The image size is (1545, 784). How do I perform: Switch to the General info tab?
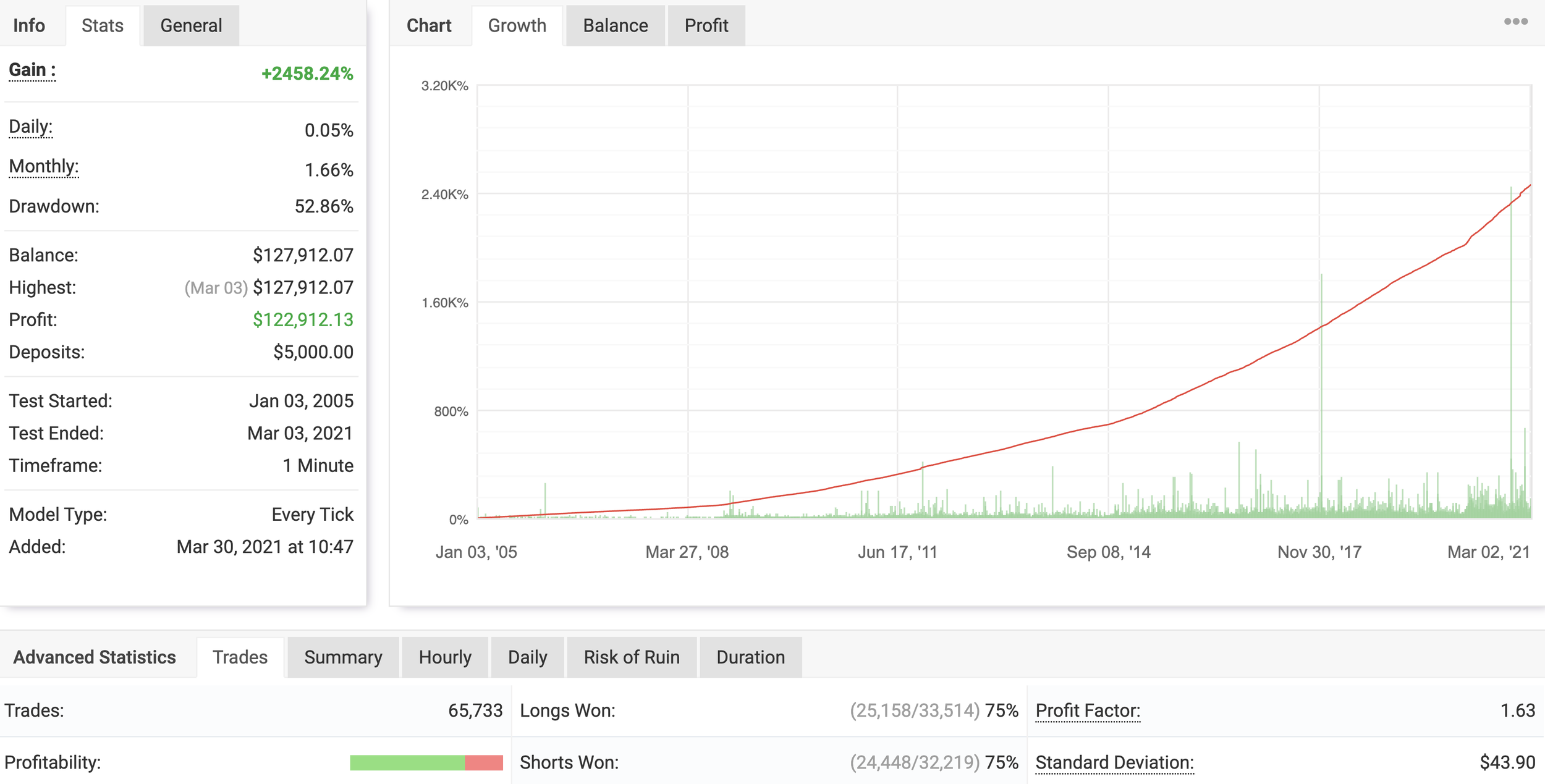[191, 25]
